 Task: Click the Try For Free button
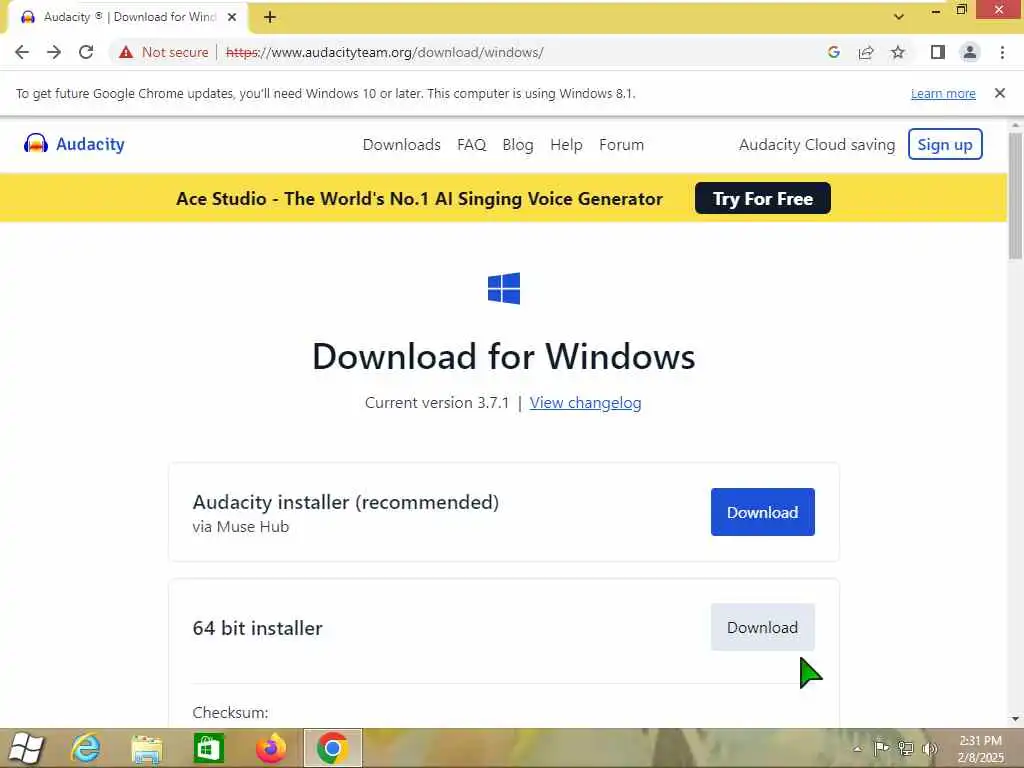[x=763, y=198]
